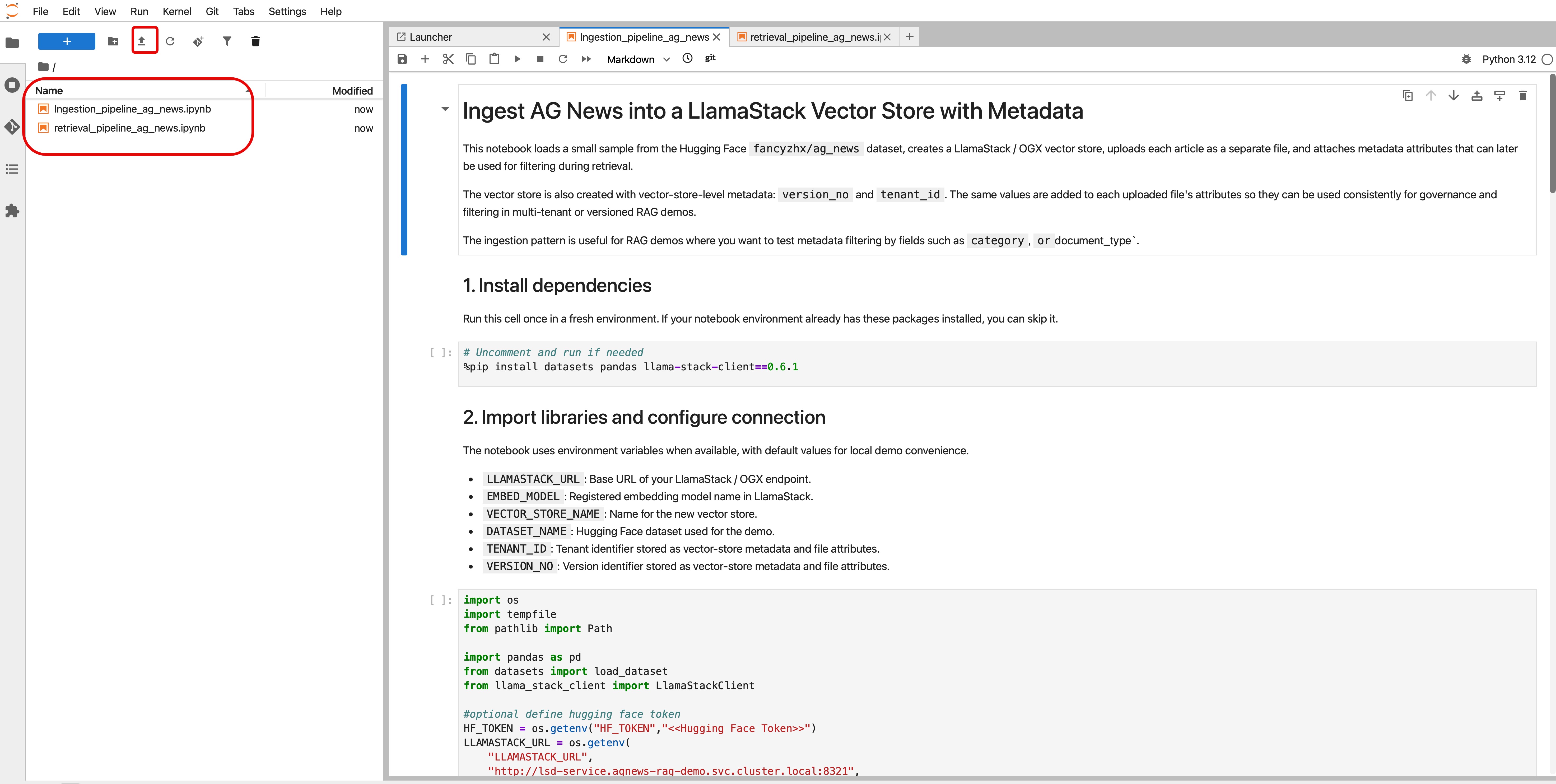The width and height of the screenshot is (1556, 784).
Task: Close the Launcher tab
Action: (x=546, y=37)
